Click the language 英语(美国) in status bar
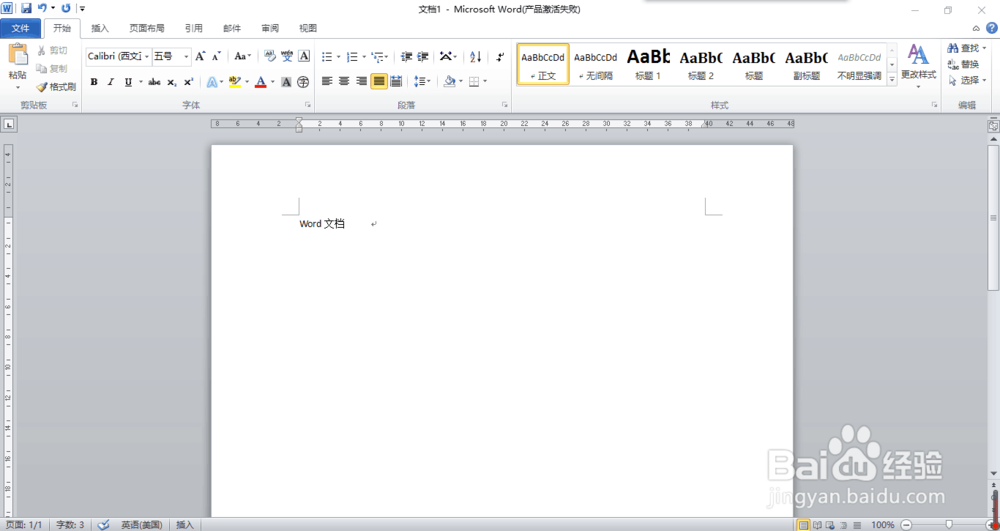The width and height of the screenshot is (1000, 531). 142,525
